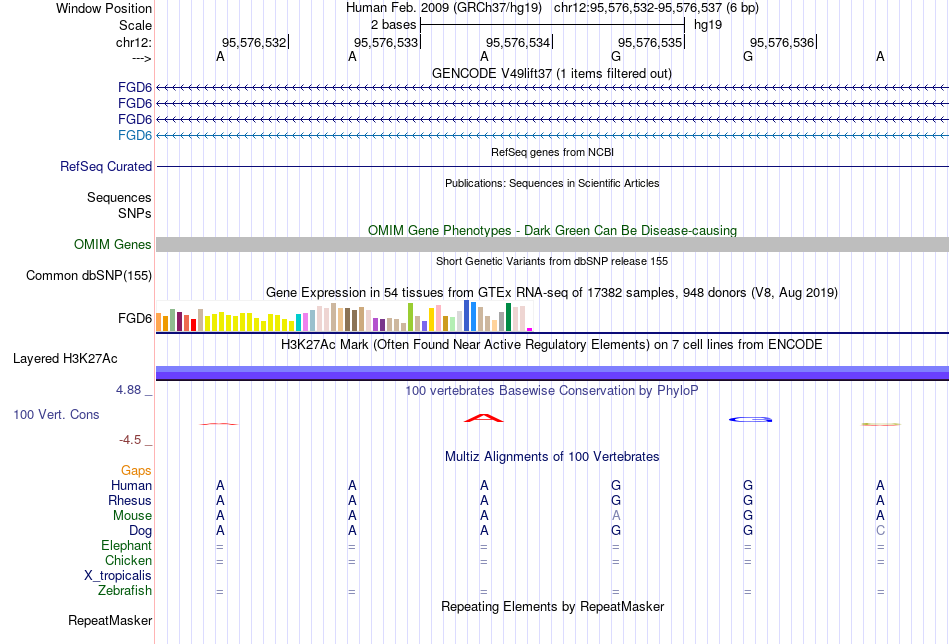Viewport: 950px width, 644px height.
Task: Click the blue G in the PhyloP conservation track
Action: 750,419
